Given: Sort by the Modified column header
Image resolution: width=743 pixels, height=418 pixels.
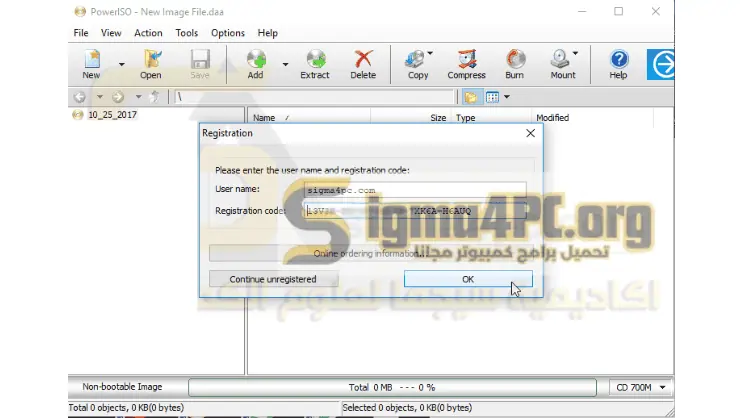Looking at the screenshot, I should click(x=553, y=118).
